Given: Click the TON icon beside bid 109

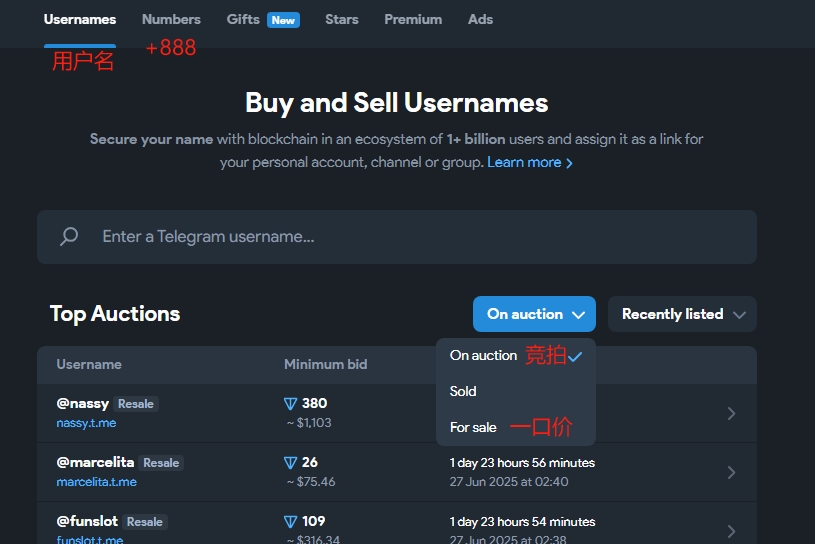Looking at the screenshot, I should tap(291, 522).
